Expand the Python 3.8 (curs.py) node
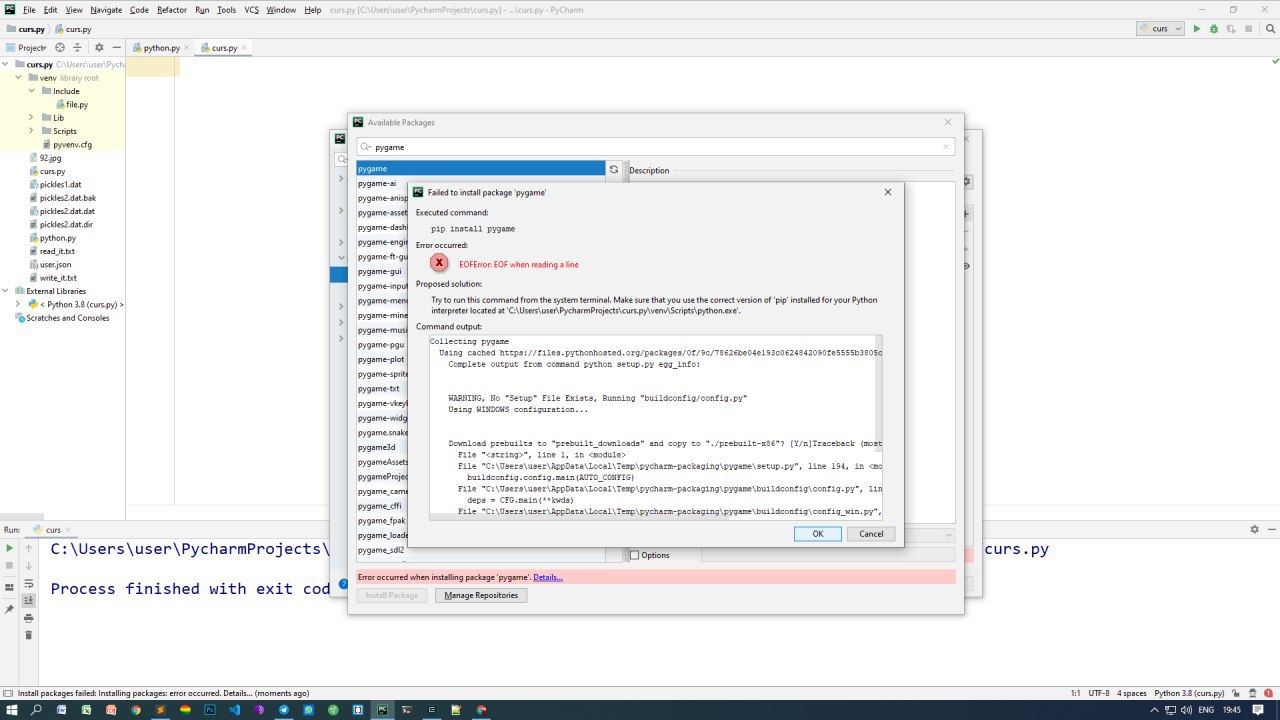 tap(19, 304)
